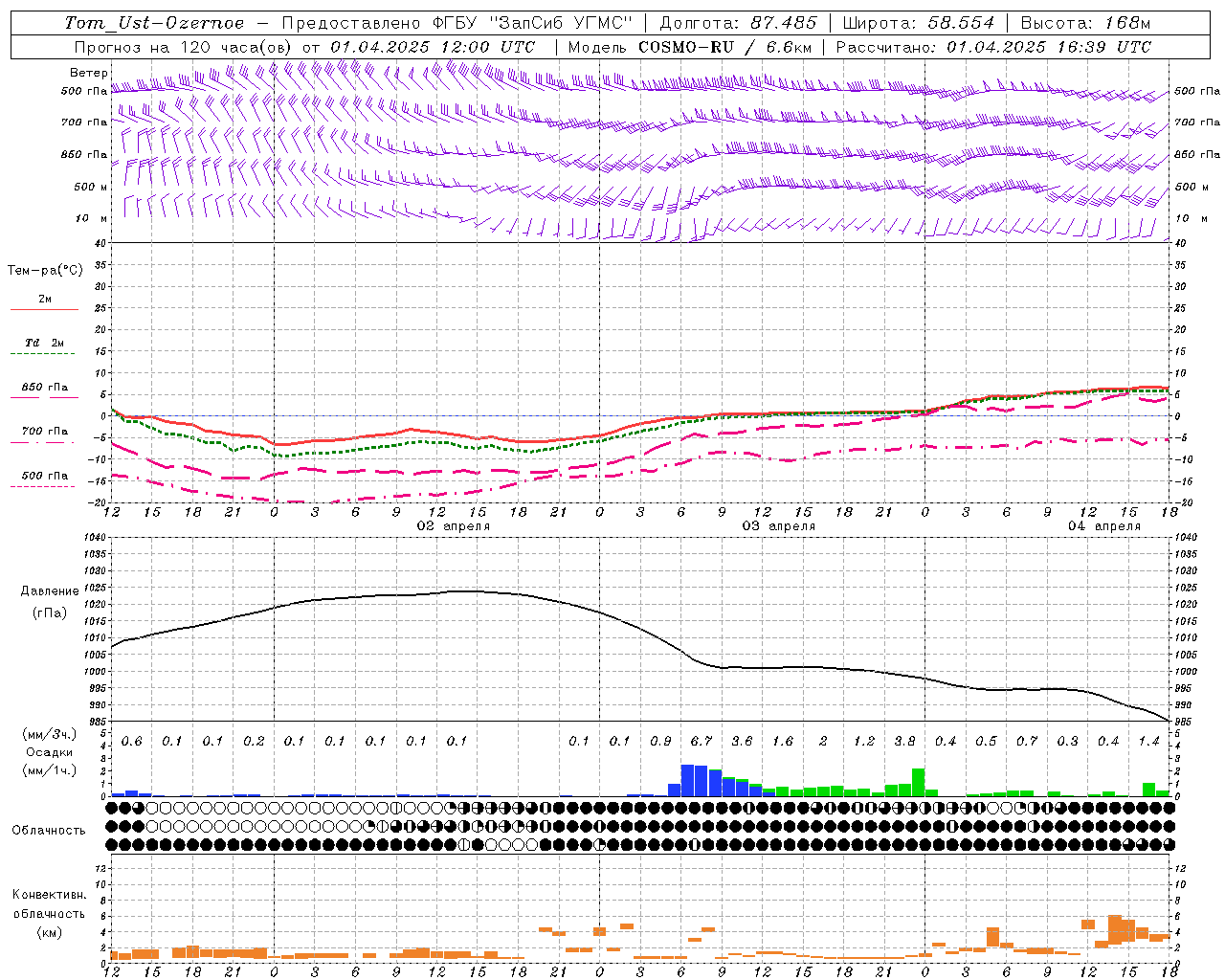This screenshot has height=980, width=1225.
Task: Click '(км)' under convective cloudiness label
Action: point(49,932)
